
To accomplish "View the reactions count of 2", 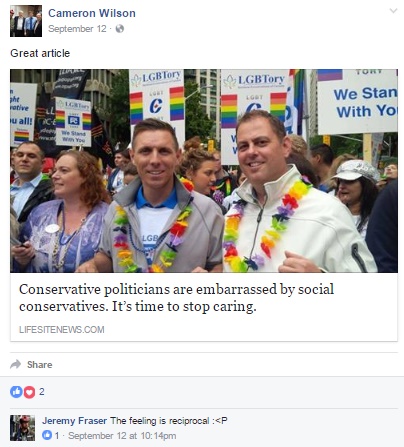I will click(x=42, y=392).
